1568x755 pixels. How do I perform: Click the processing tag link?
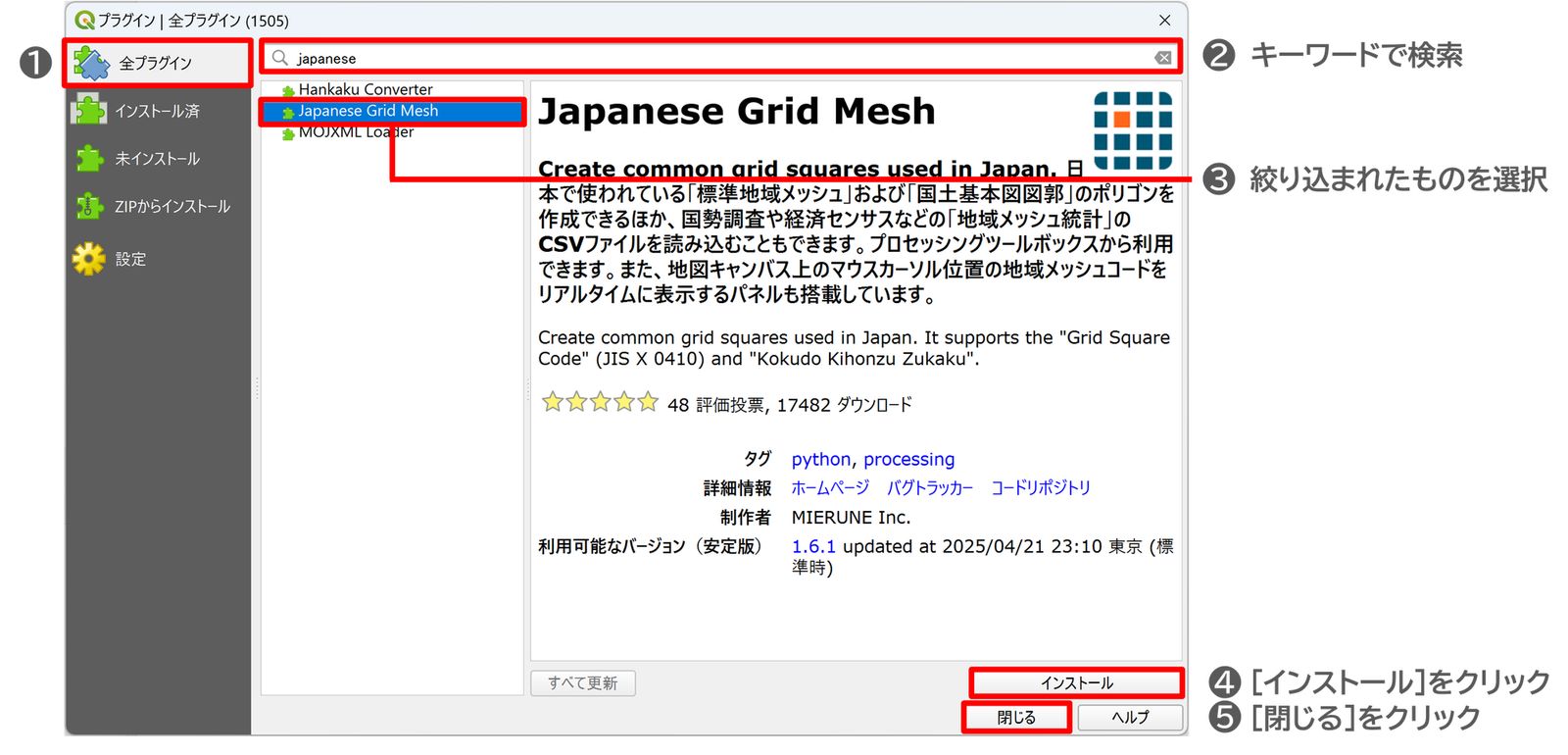tap(908, 459)
